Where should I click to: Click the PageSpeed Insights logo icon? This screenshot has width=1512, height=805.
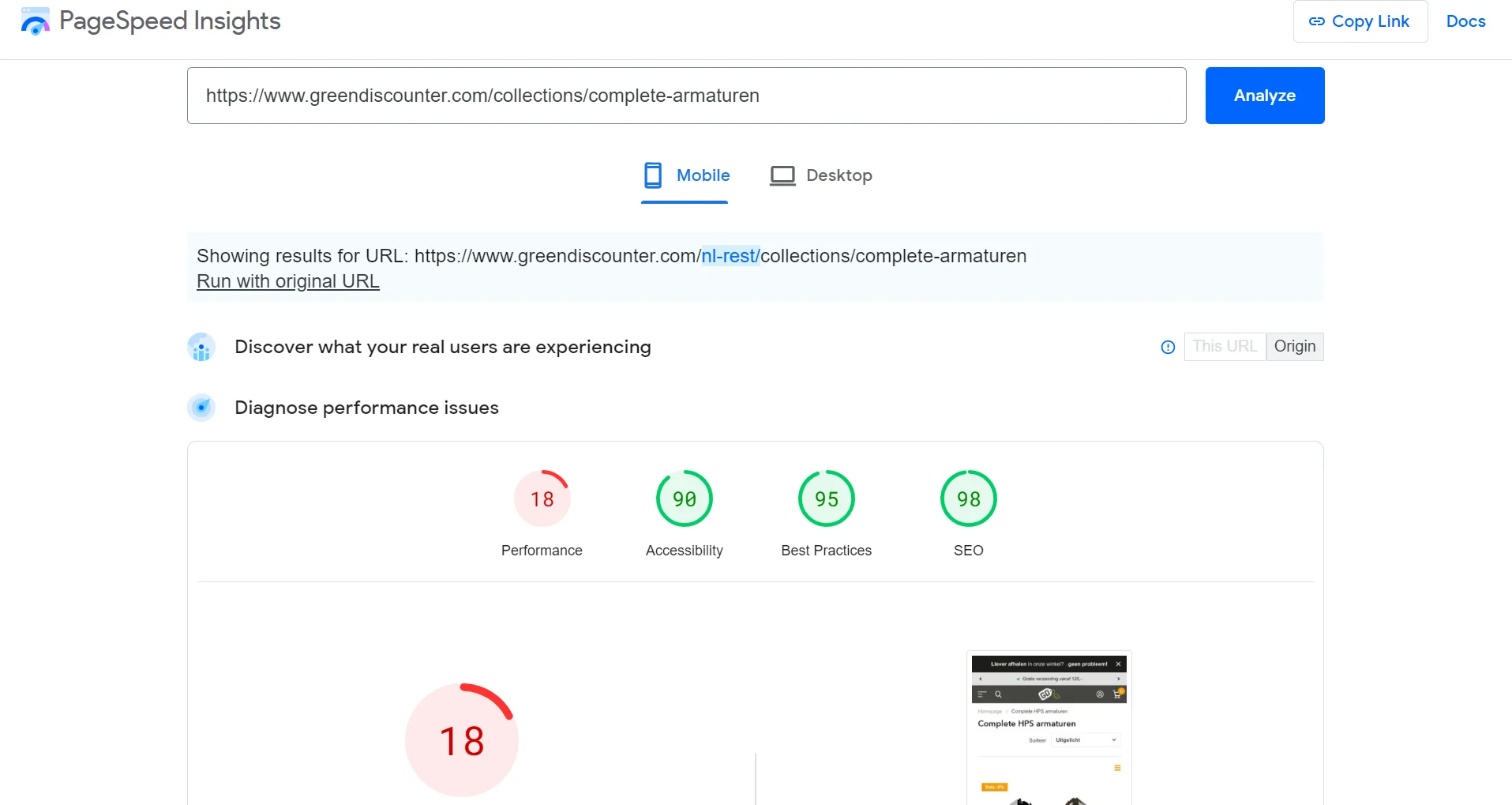(35, 21)
